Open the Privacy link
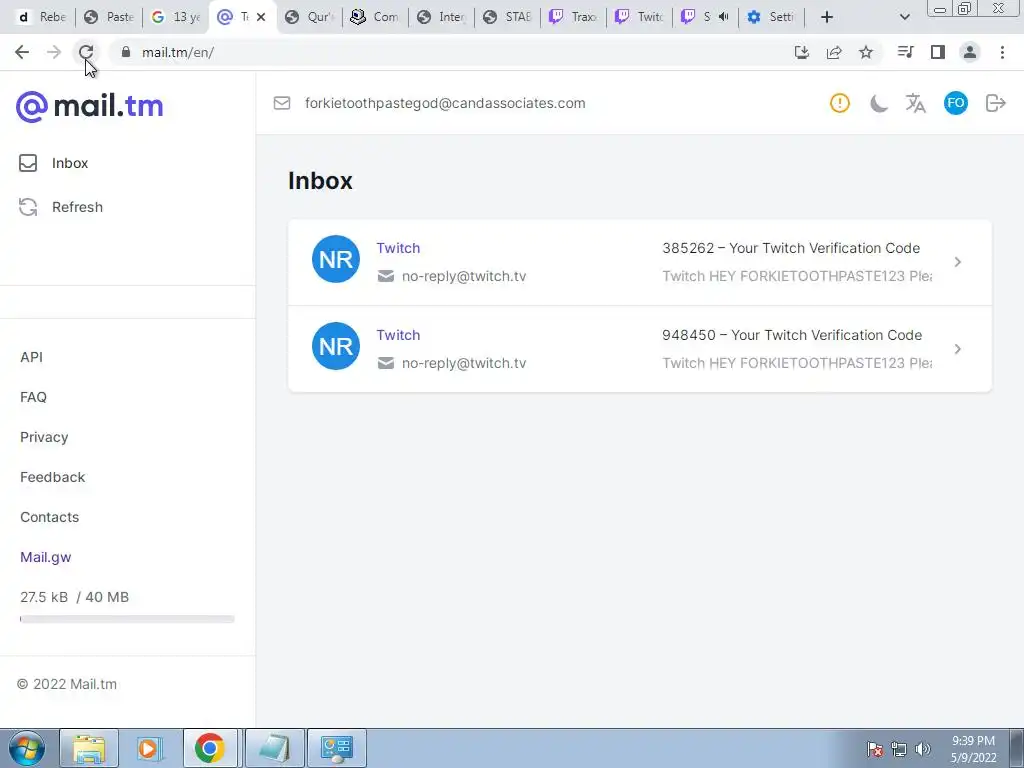The width and height of the screenshot is (1024, 768). [x=44, y=437]
